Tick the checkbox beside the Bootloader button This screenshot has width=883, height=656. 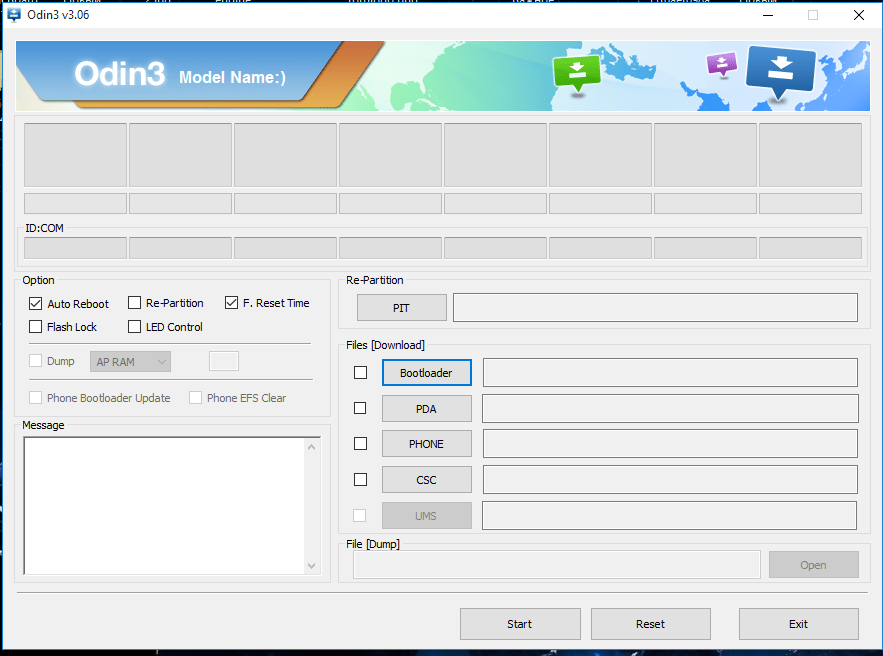coord(360,373)
